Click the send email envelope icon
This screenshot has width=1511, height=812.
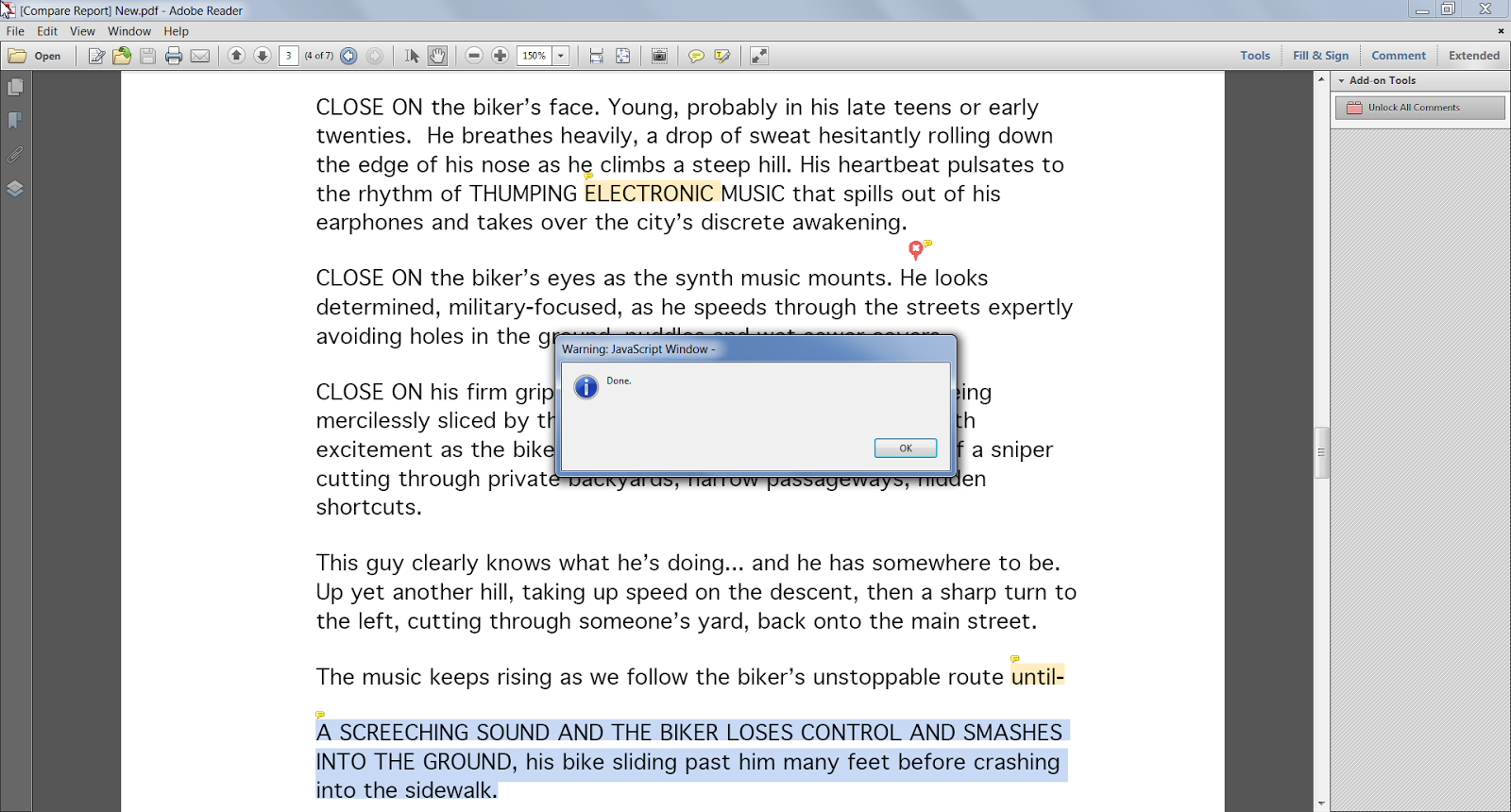[x=200, y=56]
